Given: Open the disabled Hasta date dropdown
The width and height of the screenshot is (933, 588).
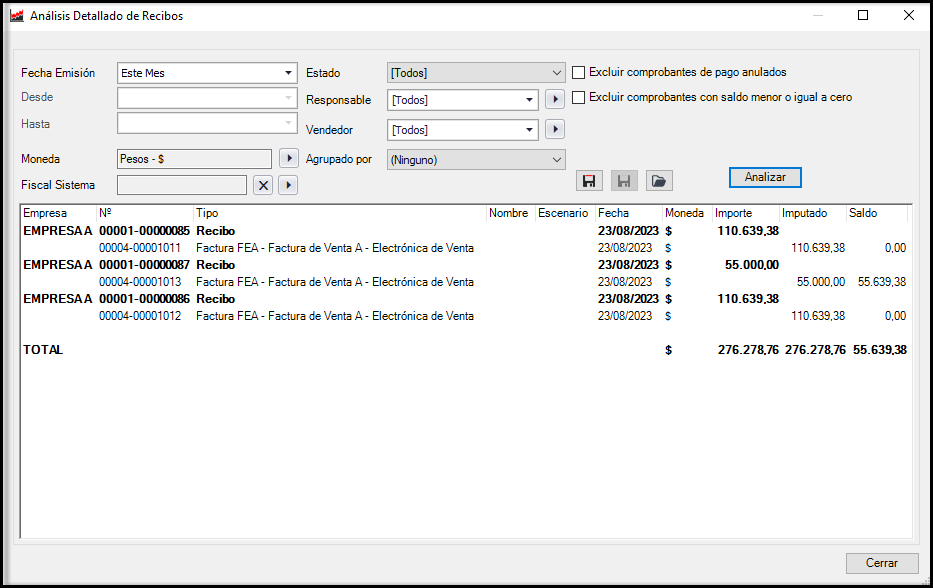Looking at the screenshot, I should (288, 123).
